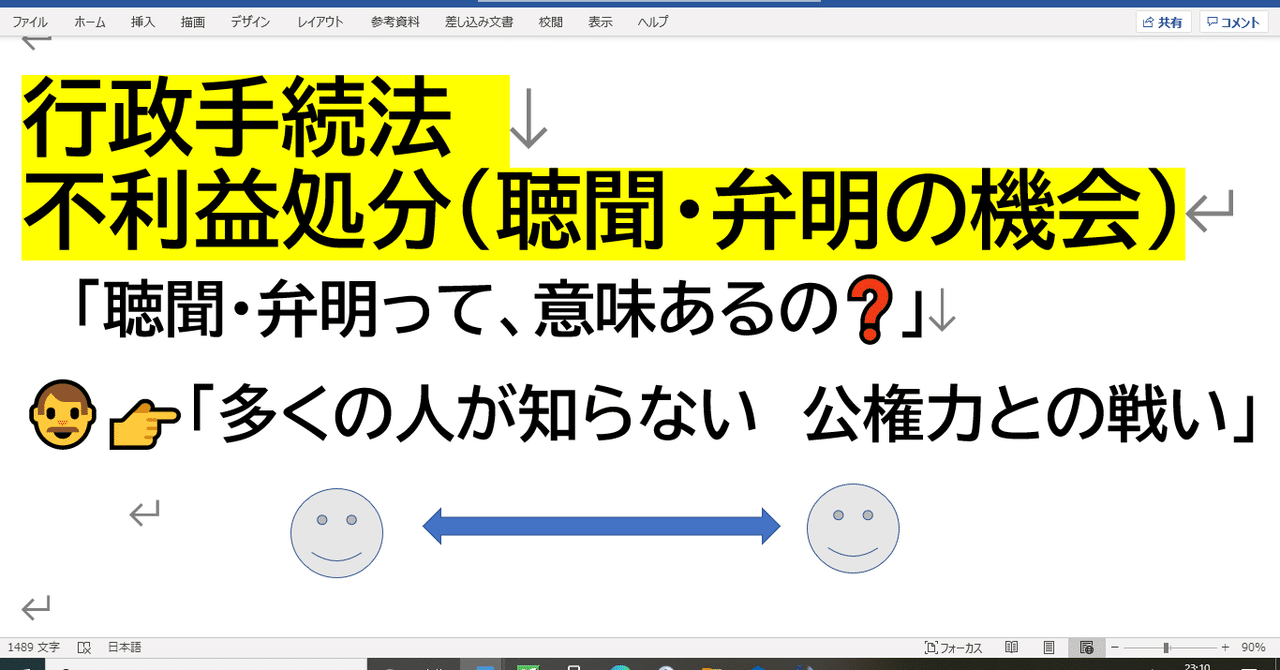Switch to Read Mode view in status bar
The width and height of the screenshot is (1280, 670).
point(1011,647)
